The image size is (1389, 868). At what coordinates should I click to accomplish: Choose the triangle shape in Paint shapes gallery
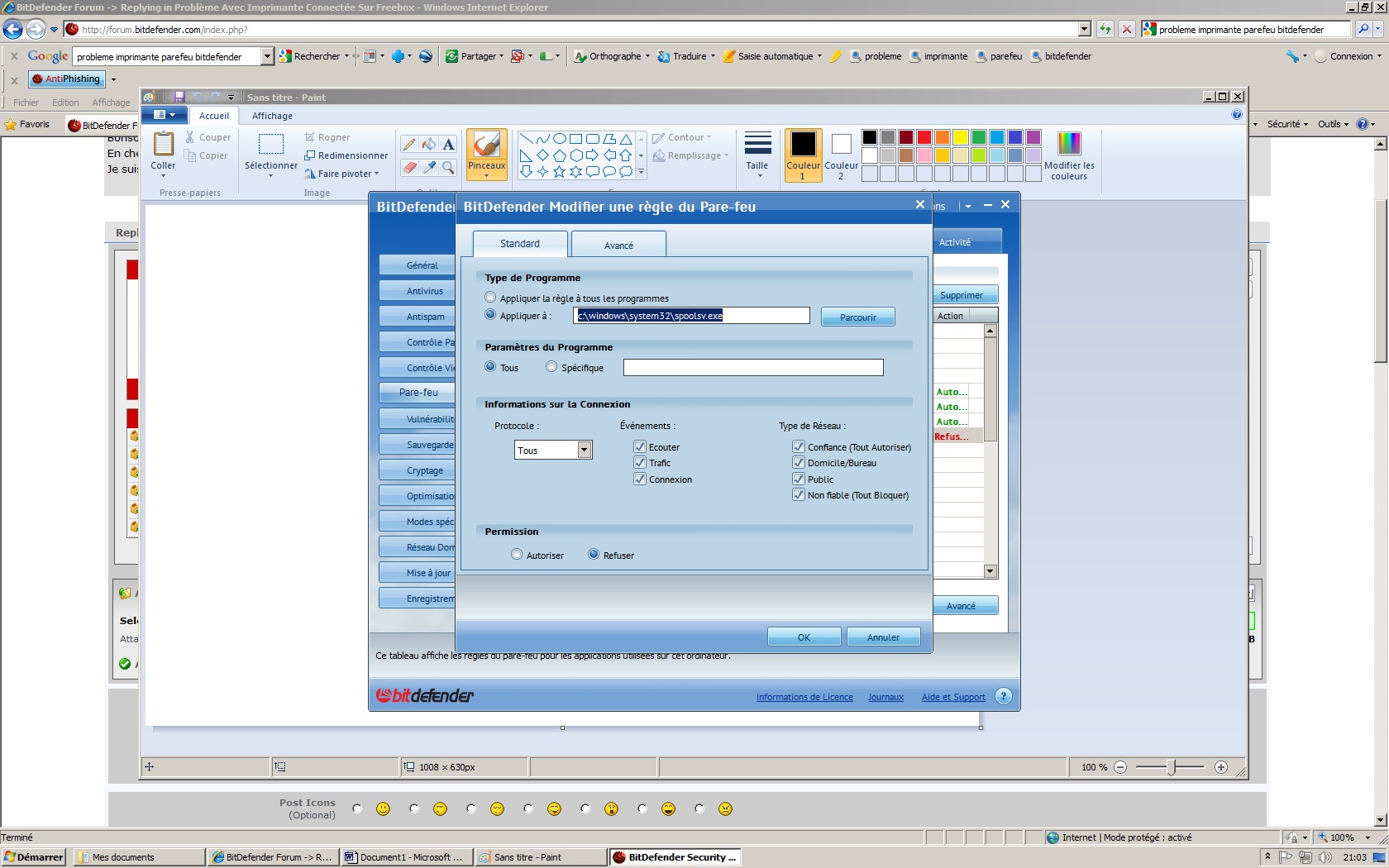point(626,139)
